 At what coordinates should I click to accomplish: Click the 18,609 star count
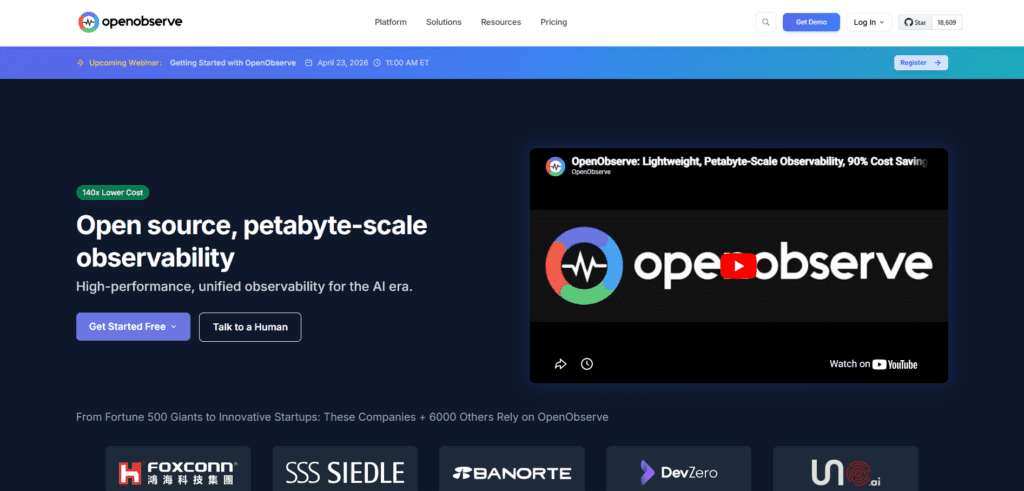(946, 22)
